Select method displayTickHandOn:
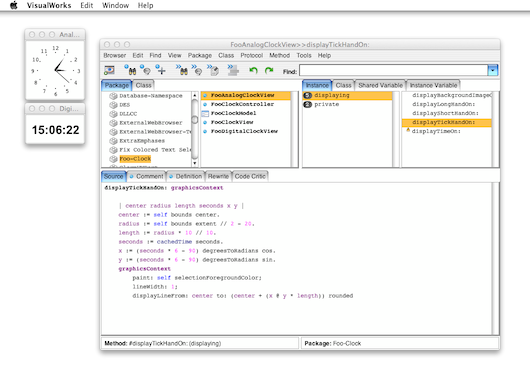The height and width of the screenshot is (385, 530). click(447, 122)
